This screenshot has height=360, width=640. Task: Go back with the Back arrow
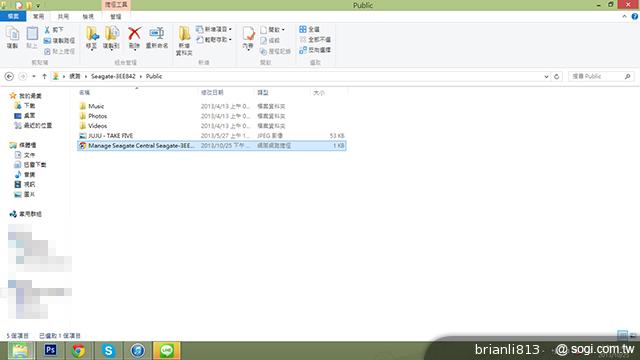pos(9,76)
